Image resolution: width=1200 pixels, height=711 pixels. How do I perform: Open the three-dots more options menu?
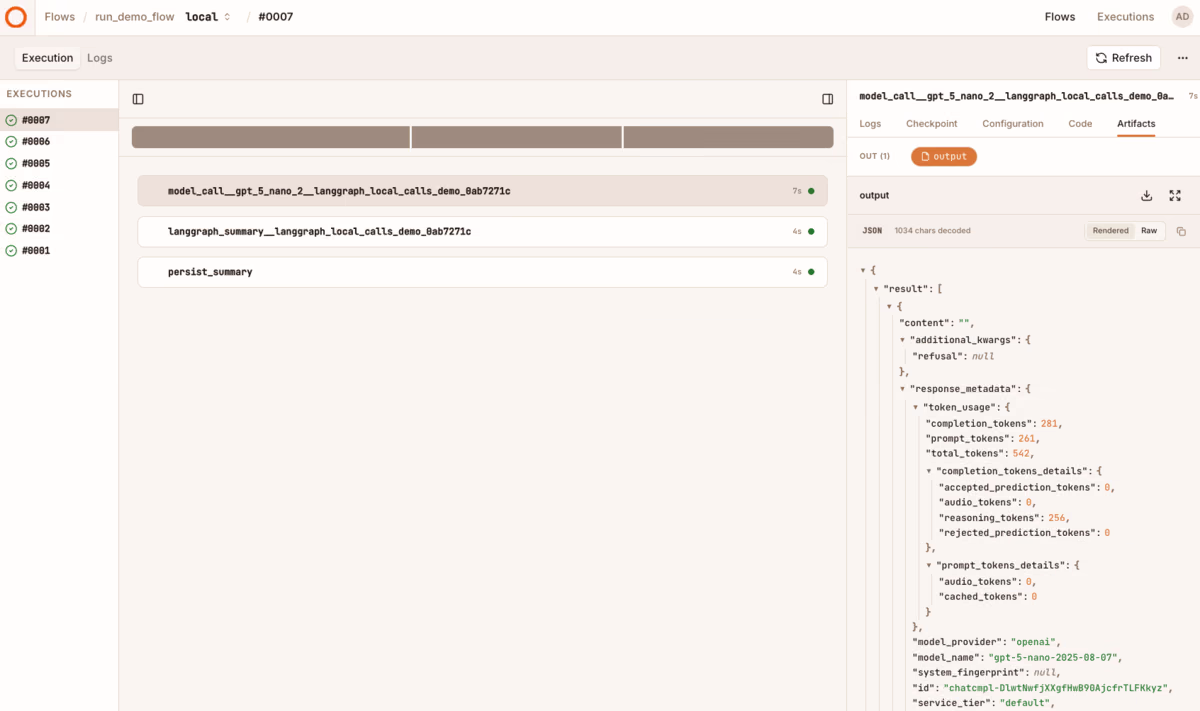(x=1182, y=58)
